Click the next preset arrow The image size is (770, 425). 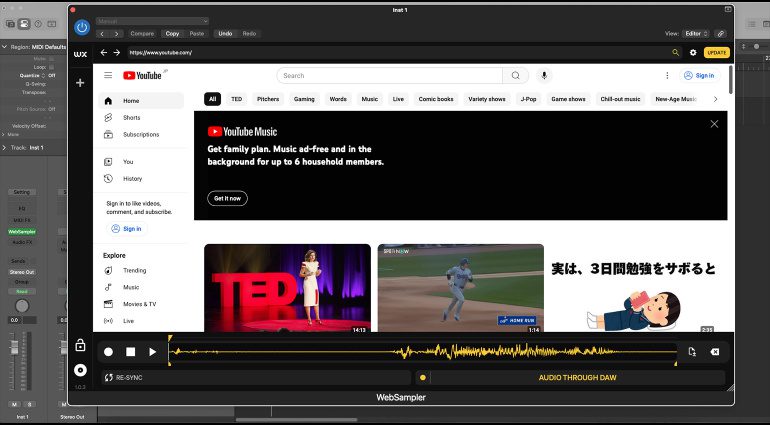click(116, 34)
